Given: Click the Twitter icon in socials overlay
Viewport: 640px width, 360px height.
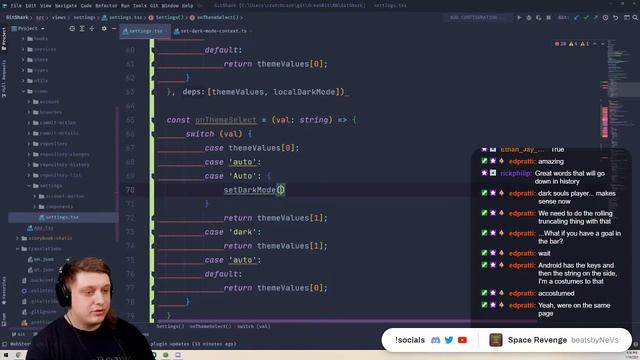Looking at the screenshot, I should [449, 340].
